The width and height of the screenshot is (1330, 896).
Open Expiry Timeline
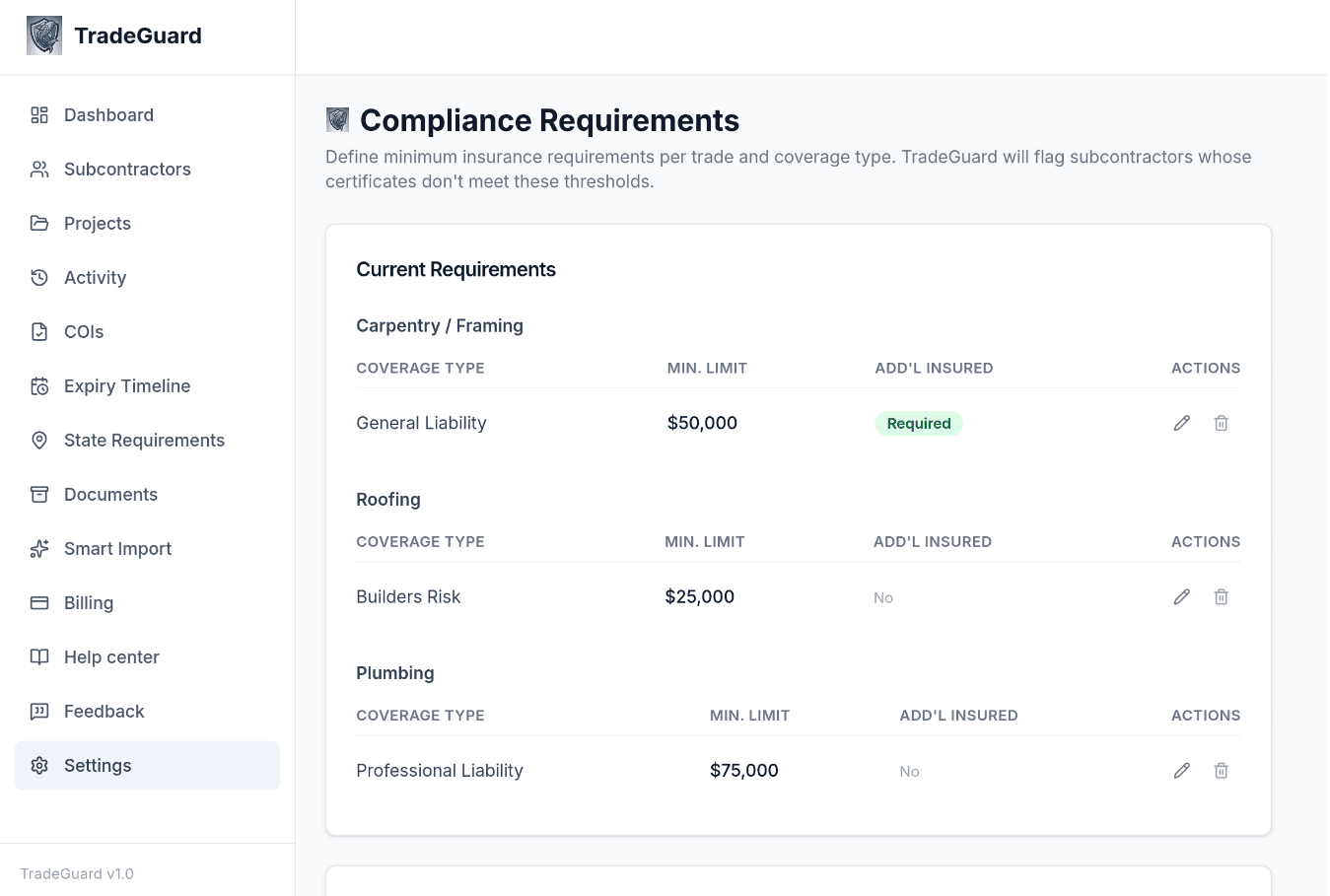(147, 386)
